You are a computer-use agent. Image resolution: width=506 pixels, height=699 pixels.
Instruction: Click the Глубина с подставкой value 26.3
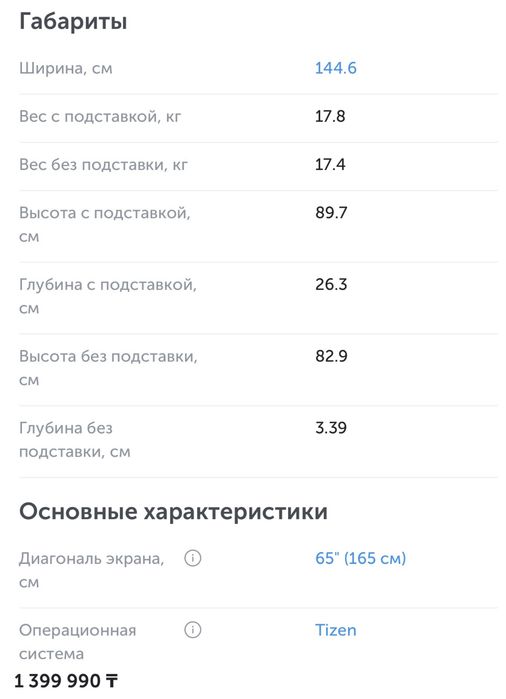click(x=331, y=284)
